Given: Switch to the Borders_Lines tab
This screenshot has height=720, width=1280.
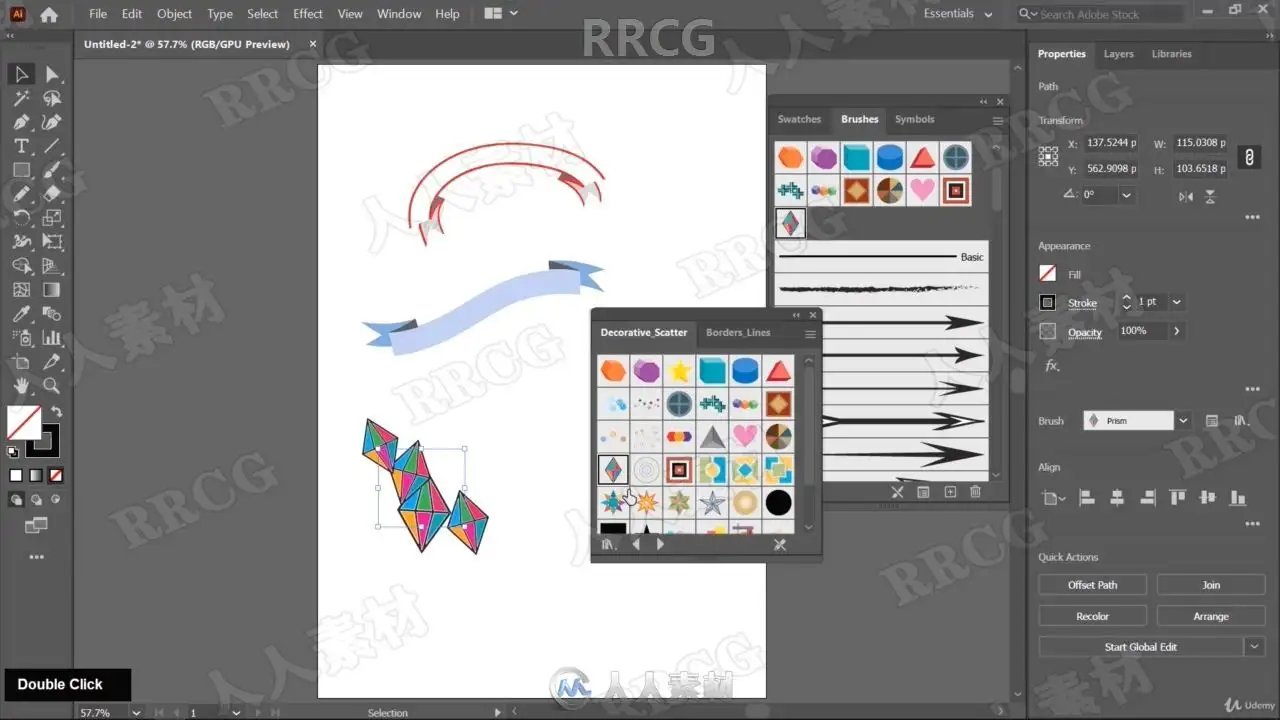Looking at the screenshot, I should click(x=738, y=333).
